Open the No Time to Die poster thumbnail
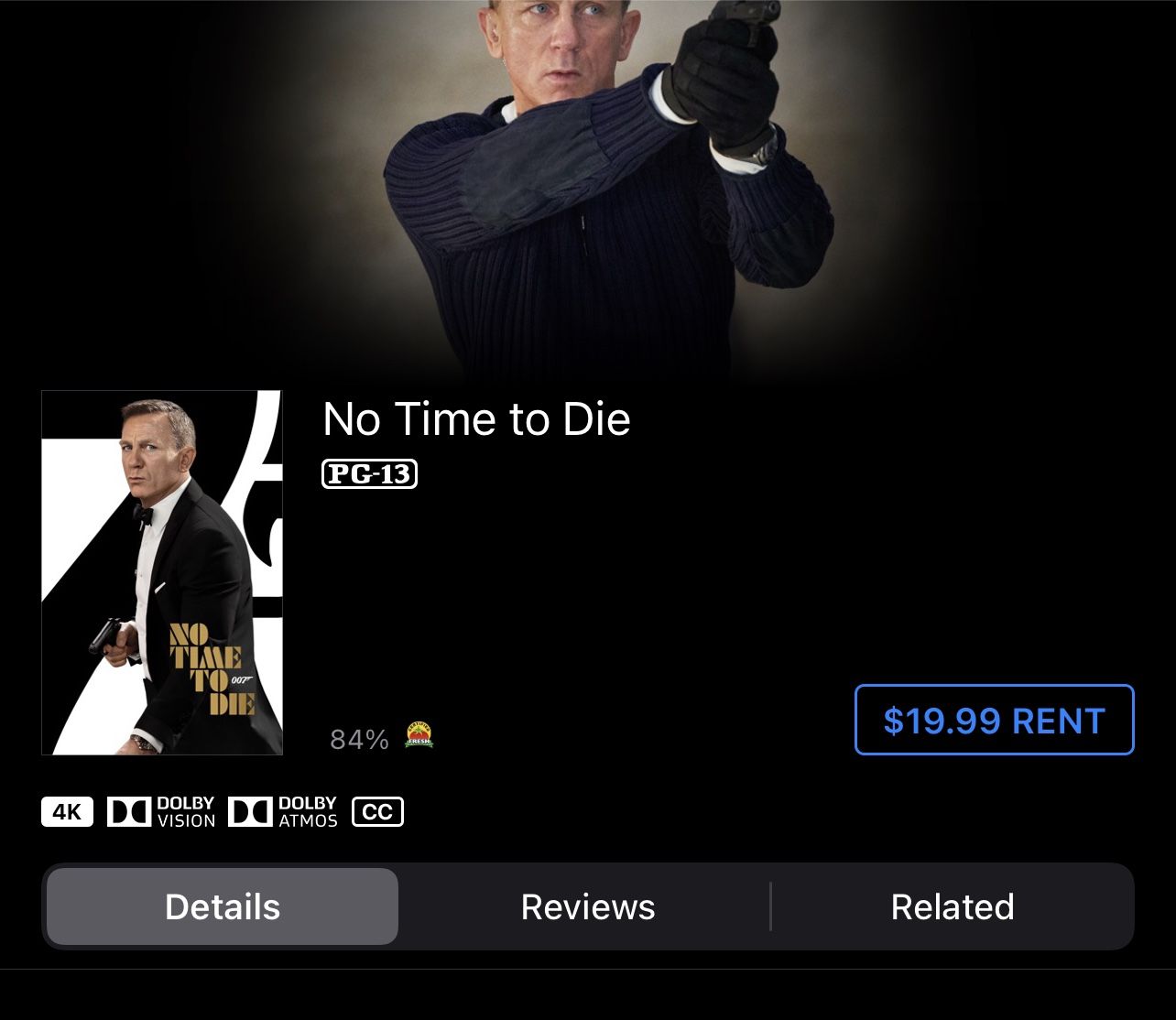The height and width of the screenshot is (1020, 1176). pos(162,572)
